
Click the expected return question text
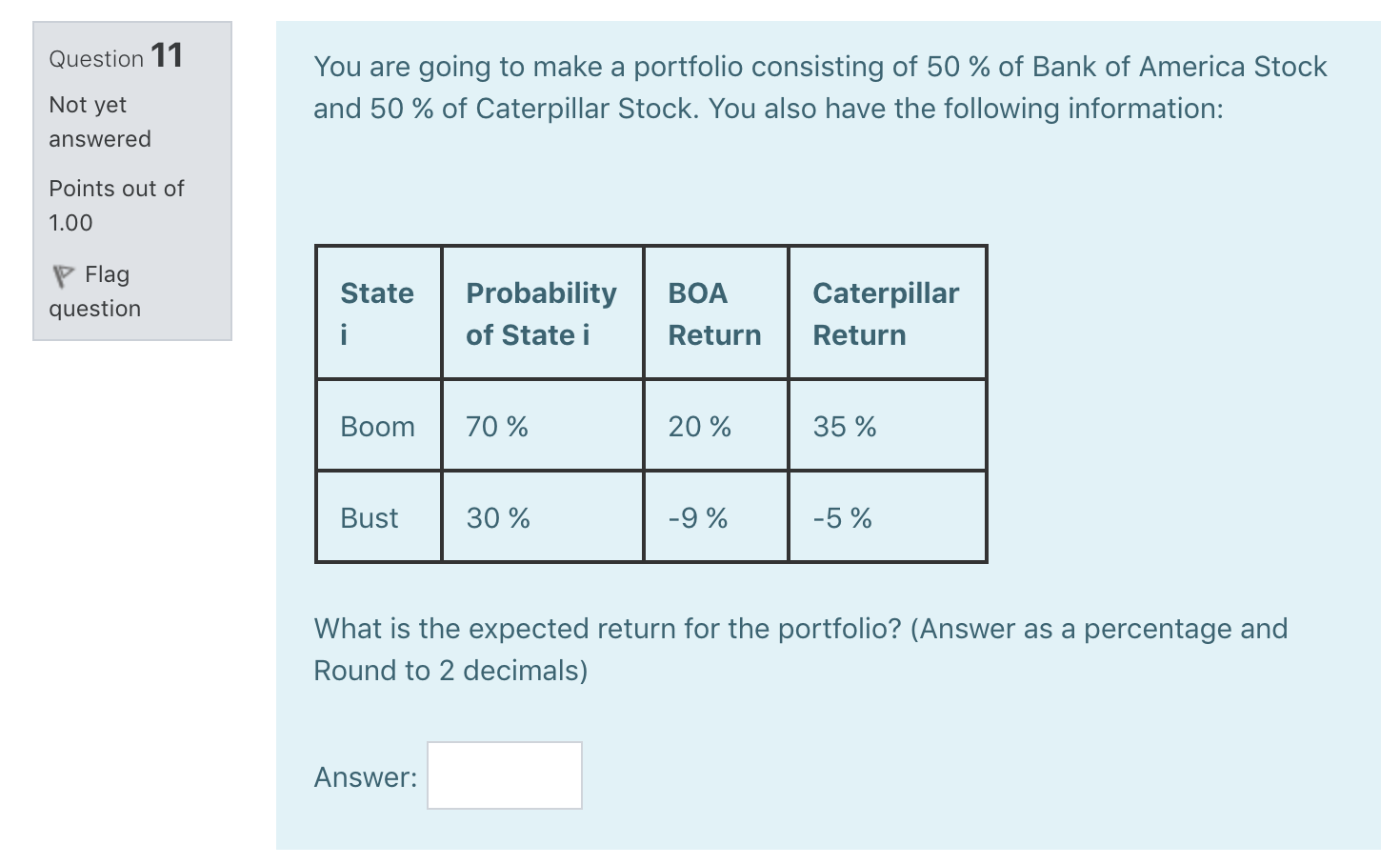tap(800, 649)
